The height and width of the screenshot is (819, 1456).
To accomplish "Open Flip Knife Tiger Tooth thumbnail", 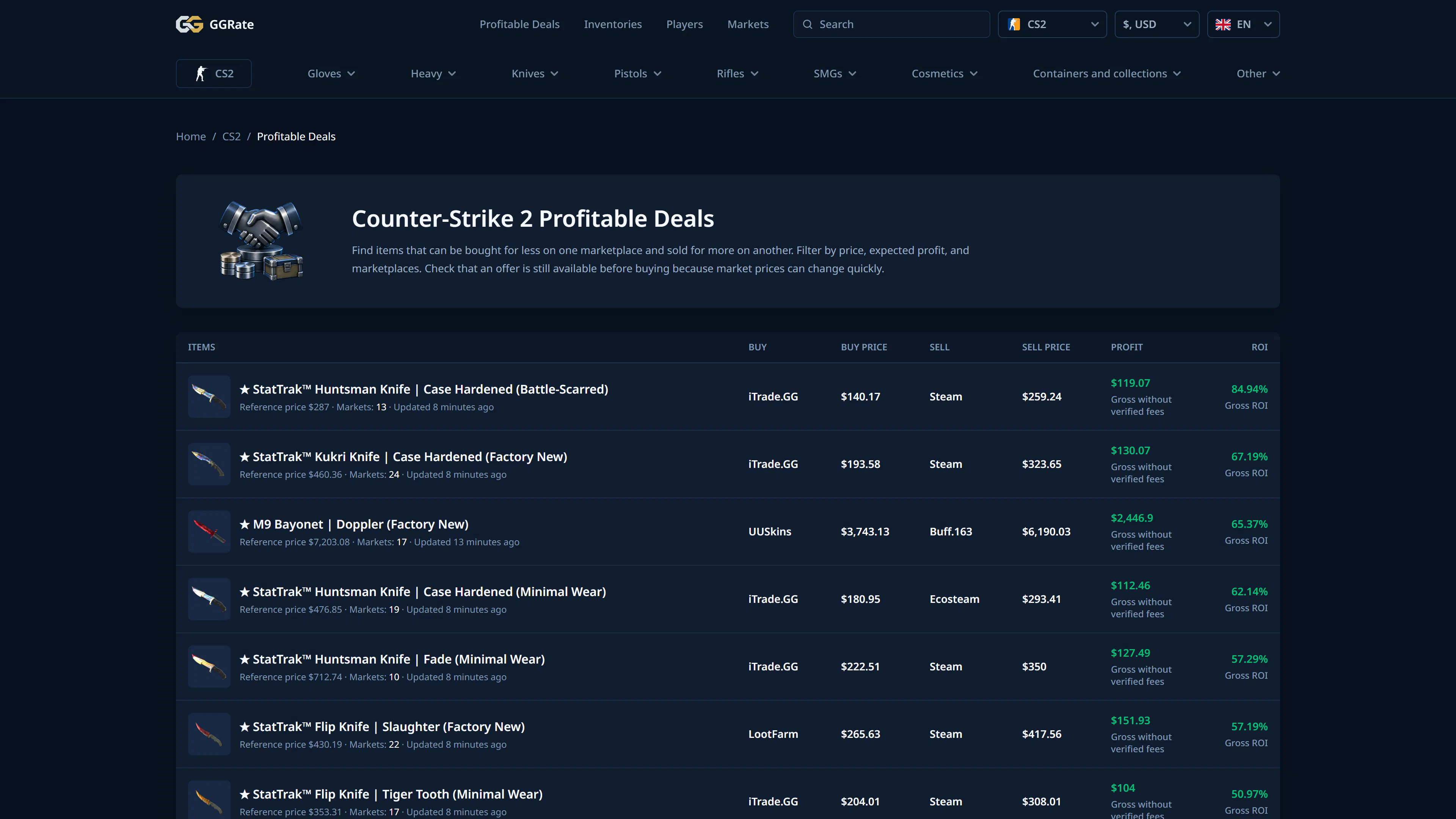I will pyautogui.click(x=209, y=800).
